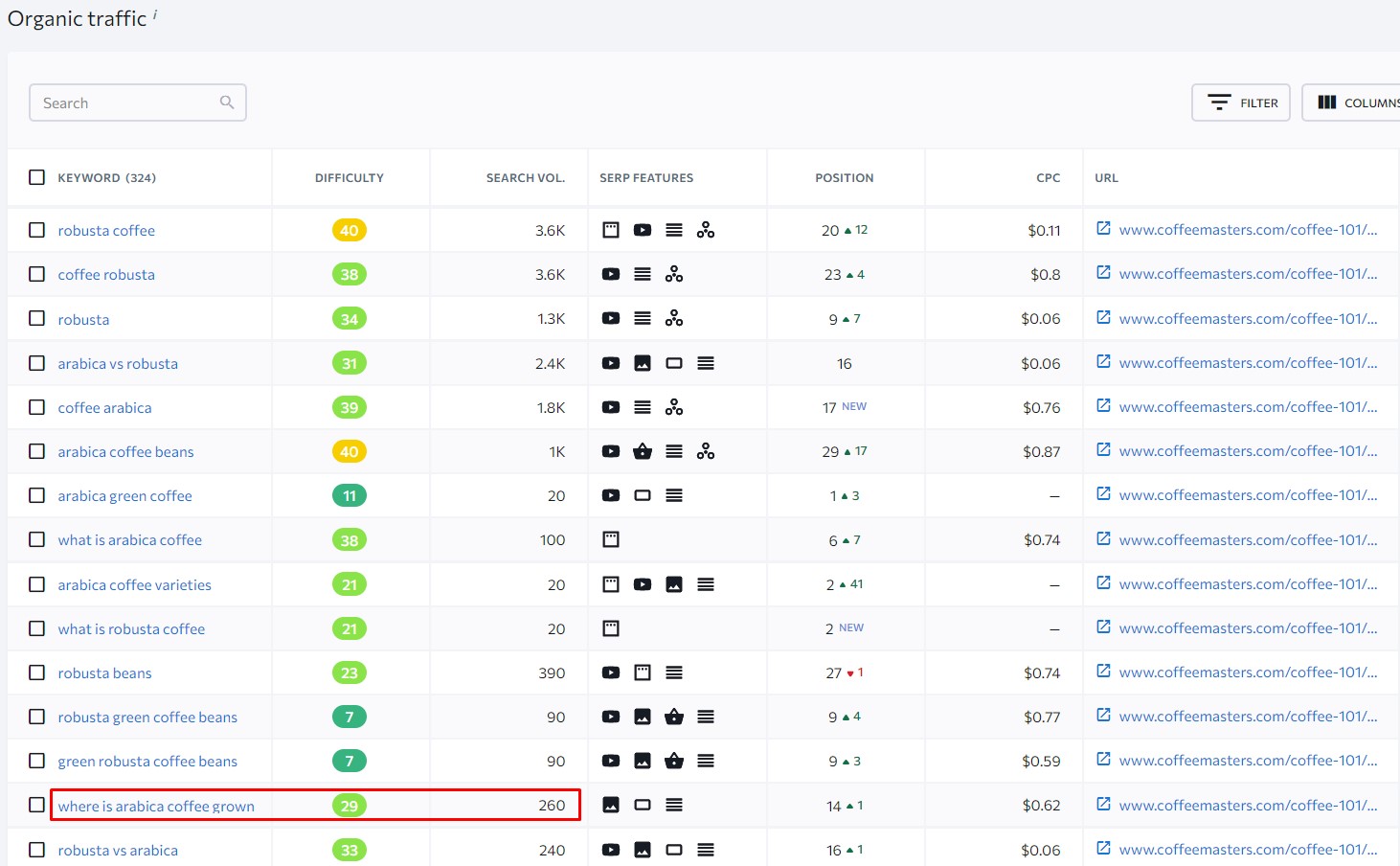Click featured snippet icon in robusta coffee row
This screenshot has height=866, width=1400.
tap(611, 230)
